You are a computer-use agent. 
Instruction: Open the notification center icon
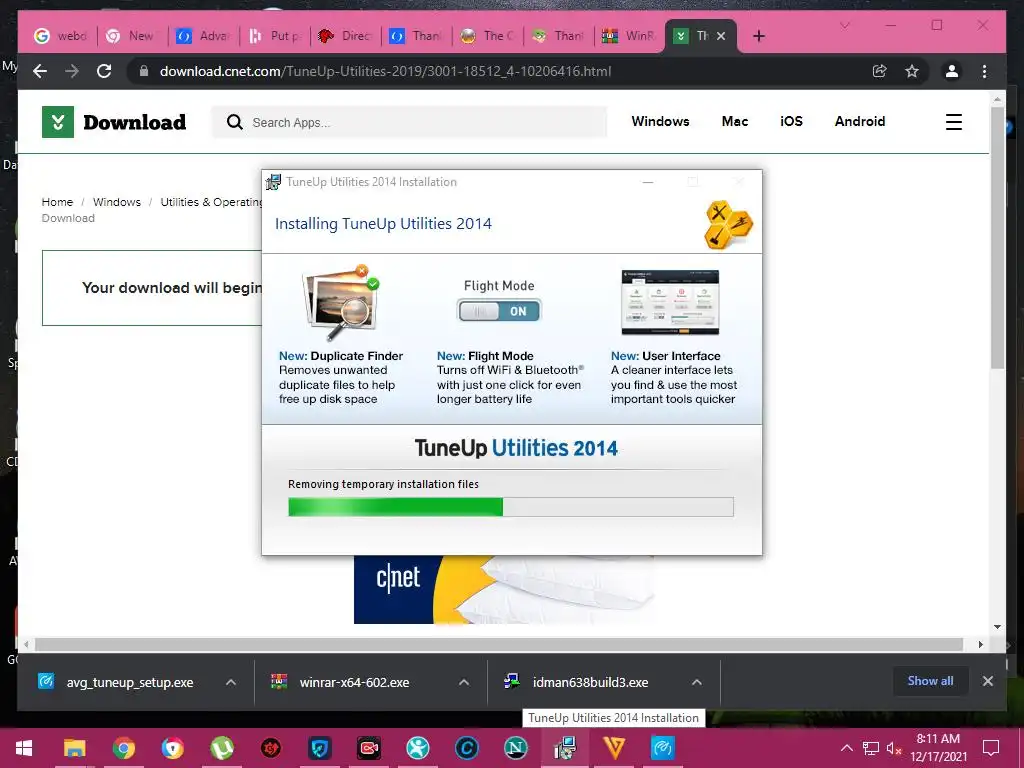click(x=991, y=748)
